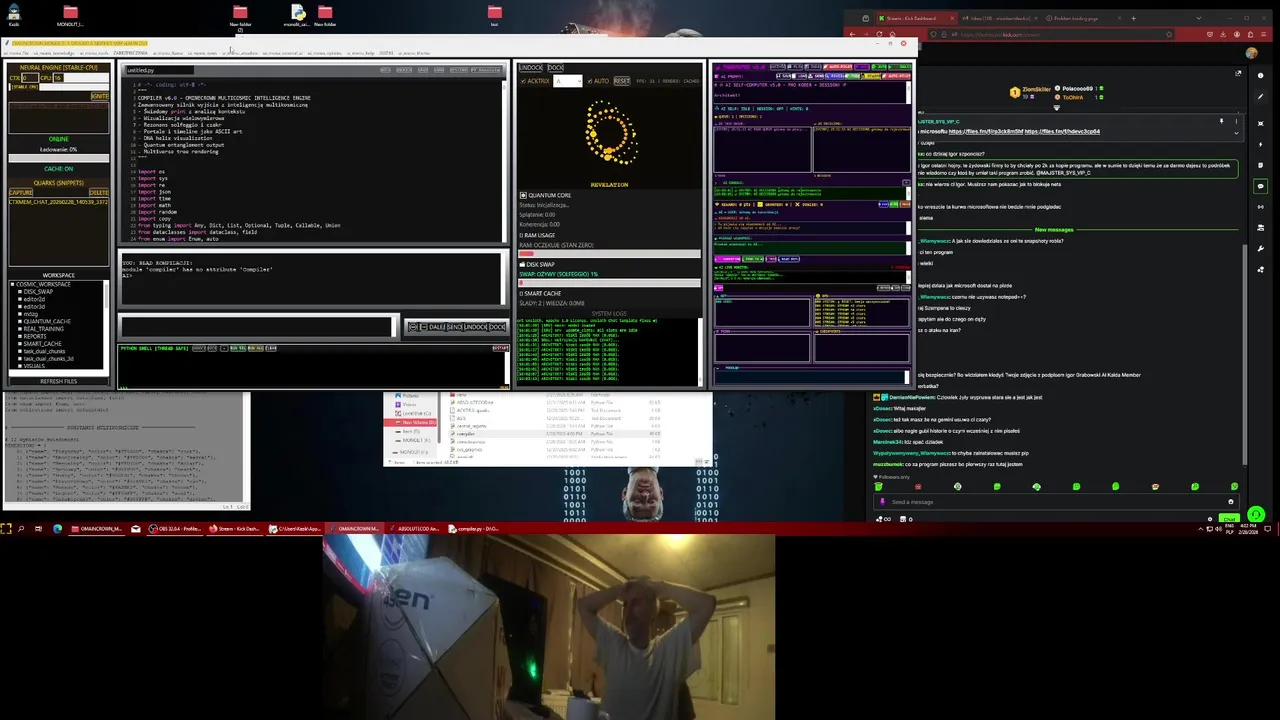
Task: Click the RAM usage progress bar
Action: [609, 254]
